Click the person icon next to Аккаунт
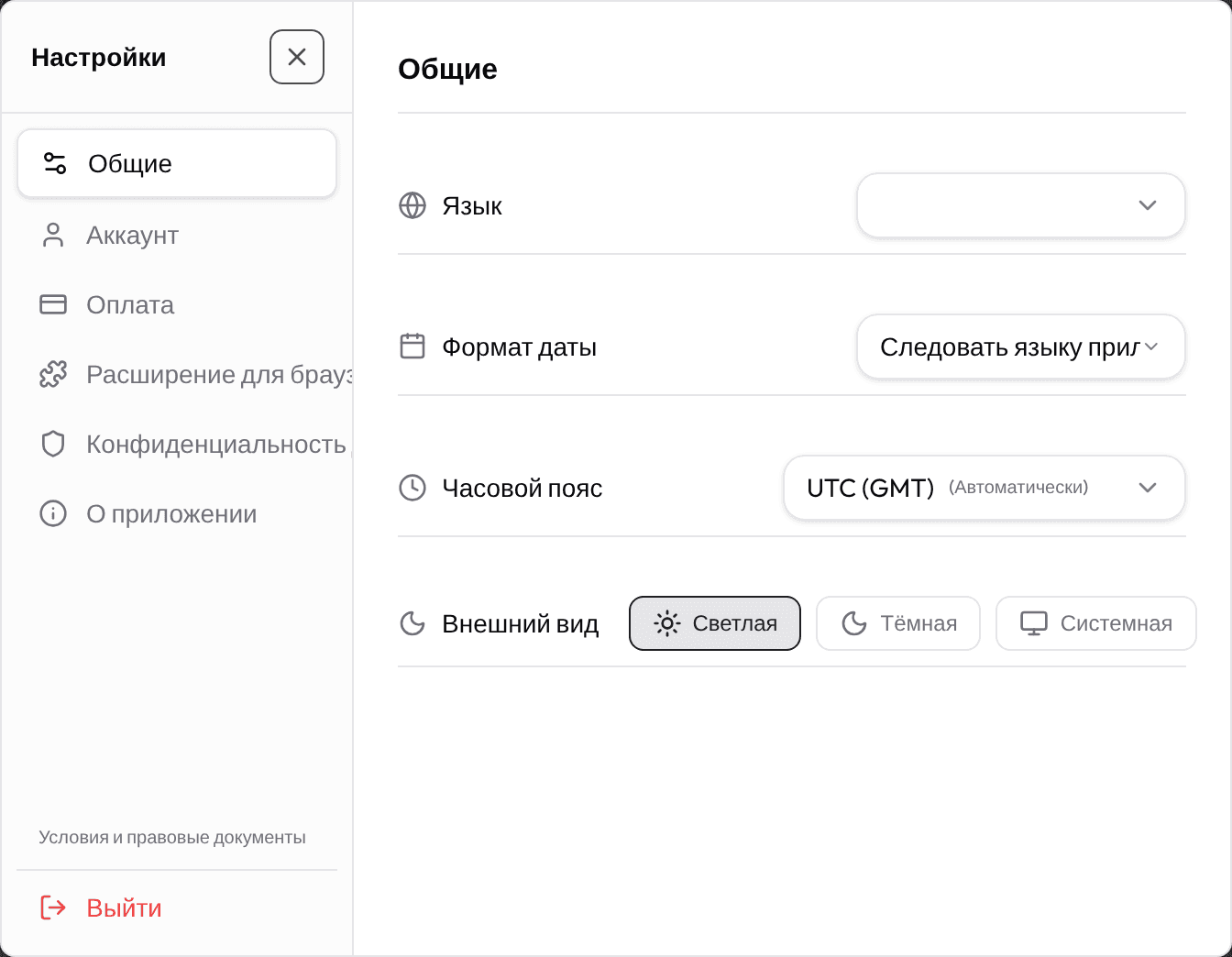 coord(53,235)
